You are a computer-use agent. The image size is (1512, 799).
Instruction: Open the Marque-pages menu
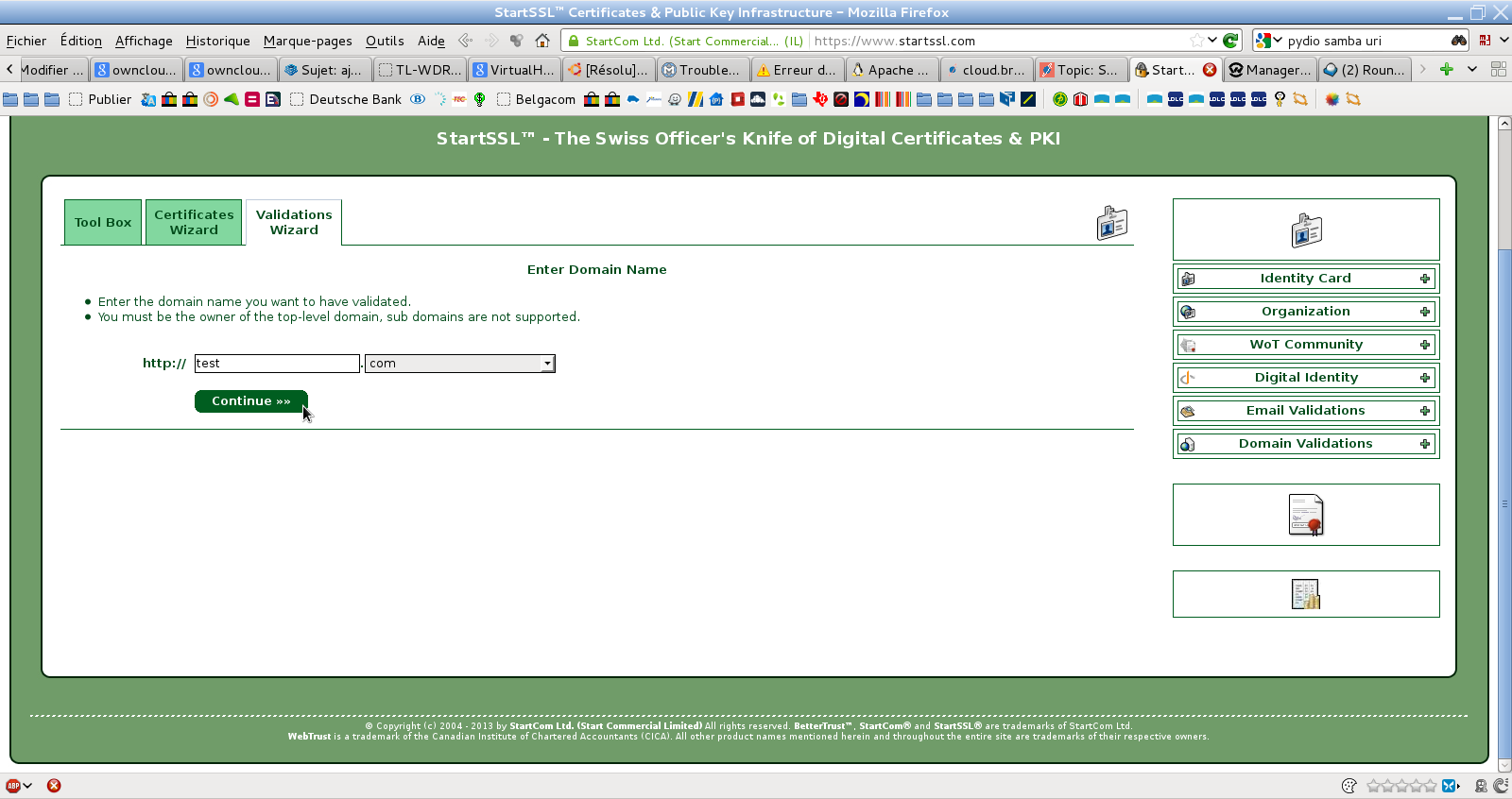tap(307, 41)
